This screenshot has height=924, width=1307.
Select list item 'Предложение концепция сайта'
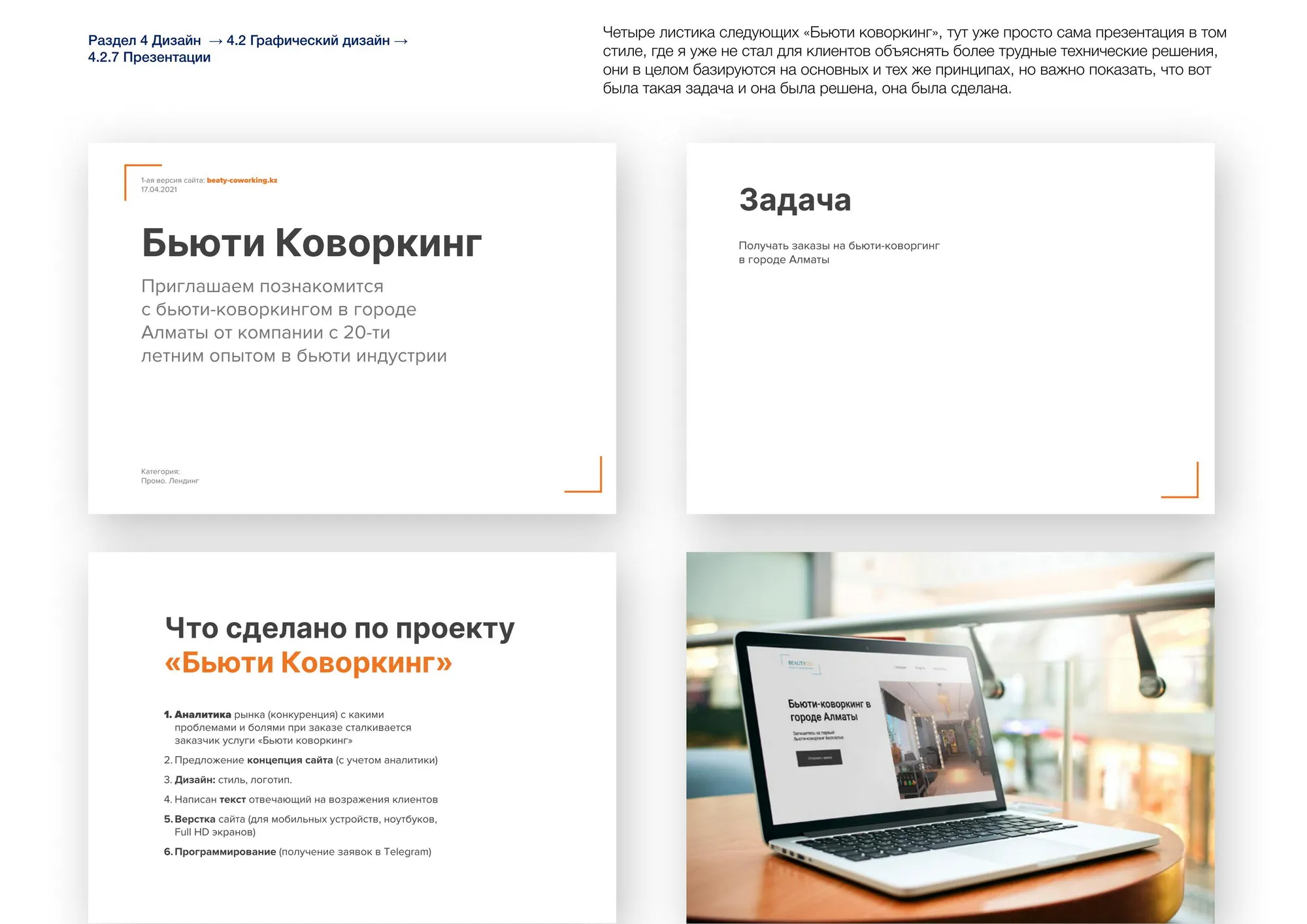coord(301,760)
